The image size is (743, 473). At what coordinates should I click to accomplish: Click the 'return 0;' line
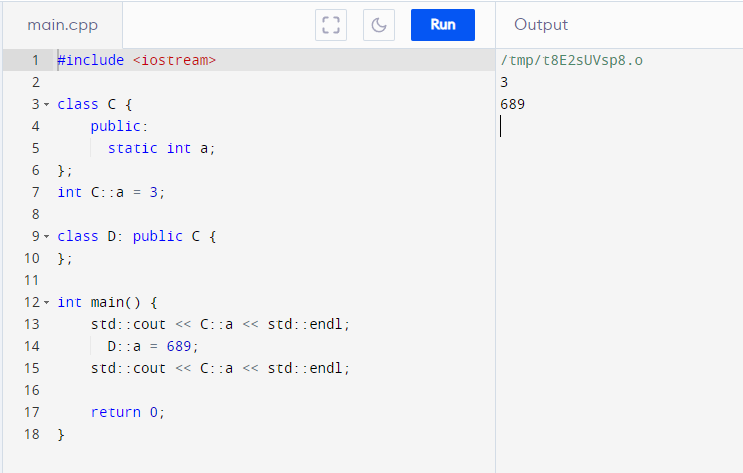click(x=127, y=412)
